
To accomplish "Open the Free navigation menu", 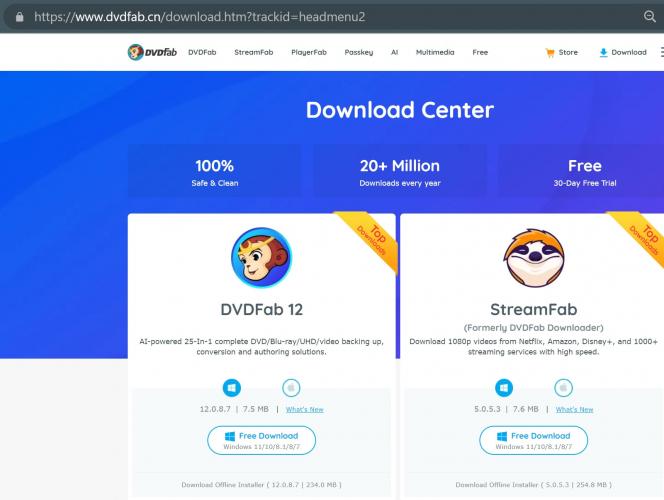I will 480,52.
